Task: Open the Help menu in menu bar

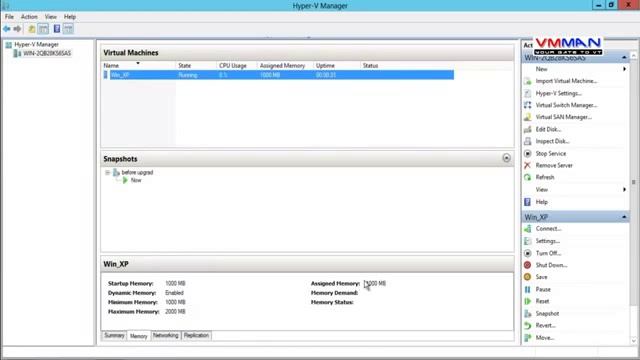Action: click(x=70, y=17)
